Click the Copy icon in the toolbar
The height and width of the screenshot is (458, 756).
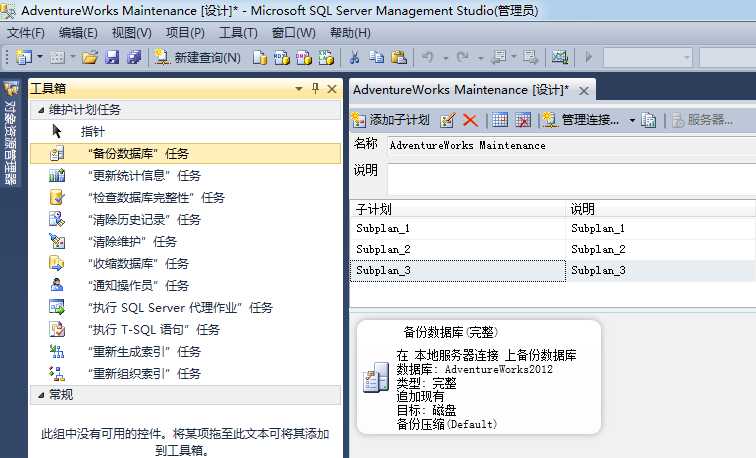[x=376, y=58]
